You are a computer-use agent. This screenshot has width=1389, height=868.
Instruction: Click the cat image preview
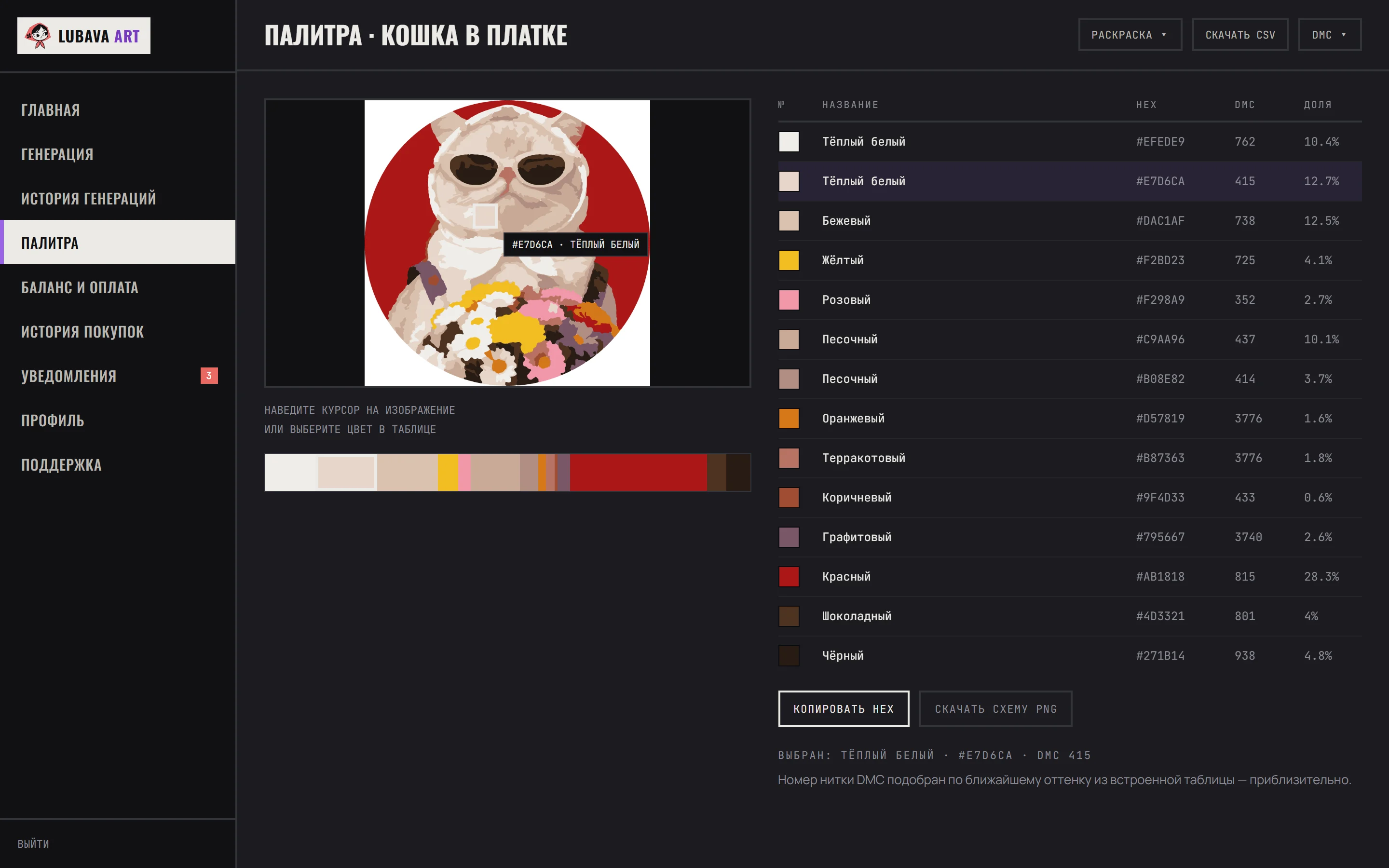pos(507,243)
